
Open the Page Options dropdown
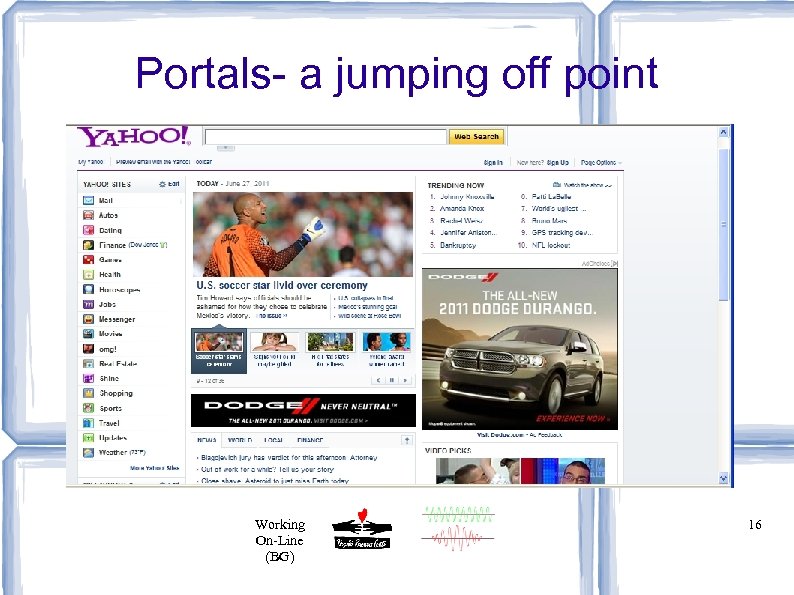(601, 163)
